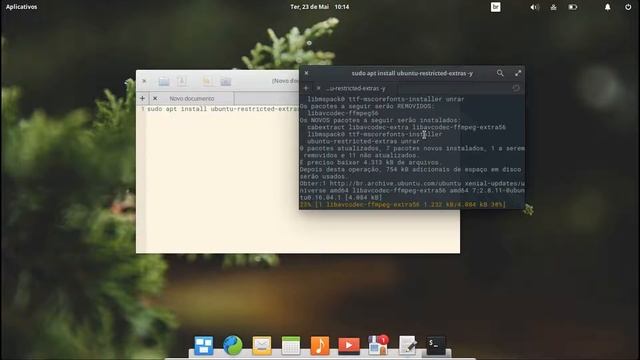Open the Mail app in the dock
The image size is (640, 360).
click(262, 345)
